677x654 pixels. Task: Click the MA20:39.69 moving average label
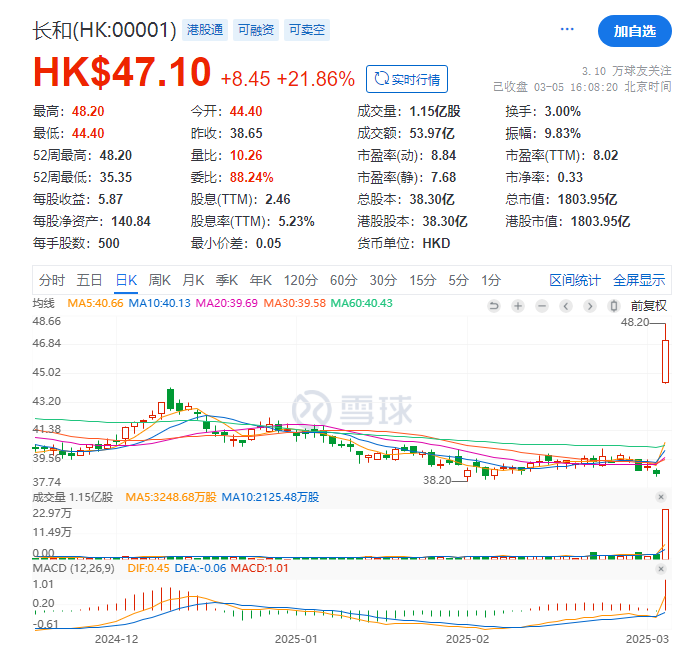[x=227, y=303]
